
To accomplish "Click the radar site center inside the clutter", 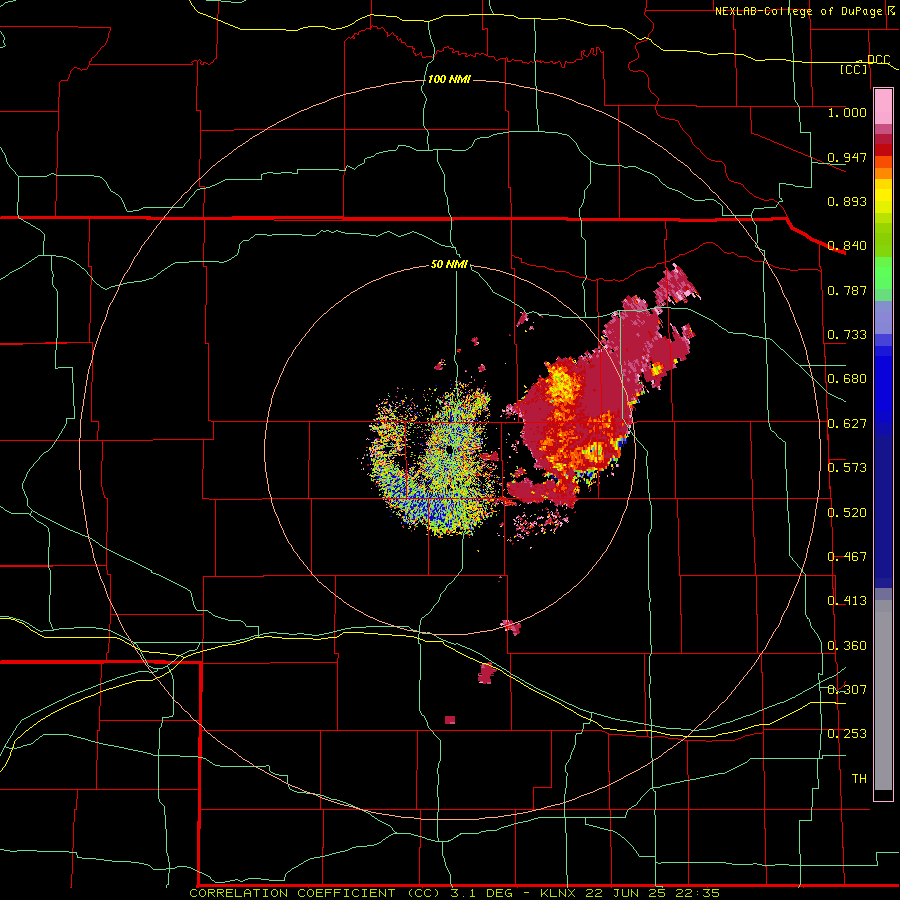I will tap(449, 451).
